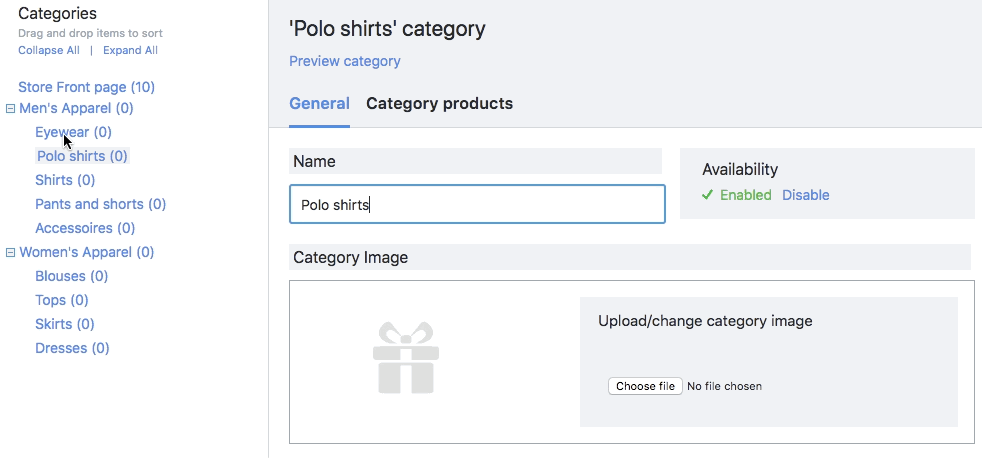Select the Skirts category
The image size is (982, 458).
click(x=64, y=324)
